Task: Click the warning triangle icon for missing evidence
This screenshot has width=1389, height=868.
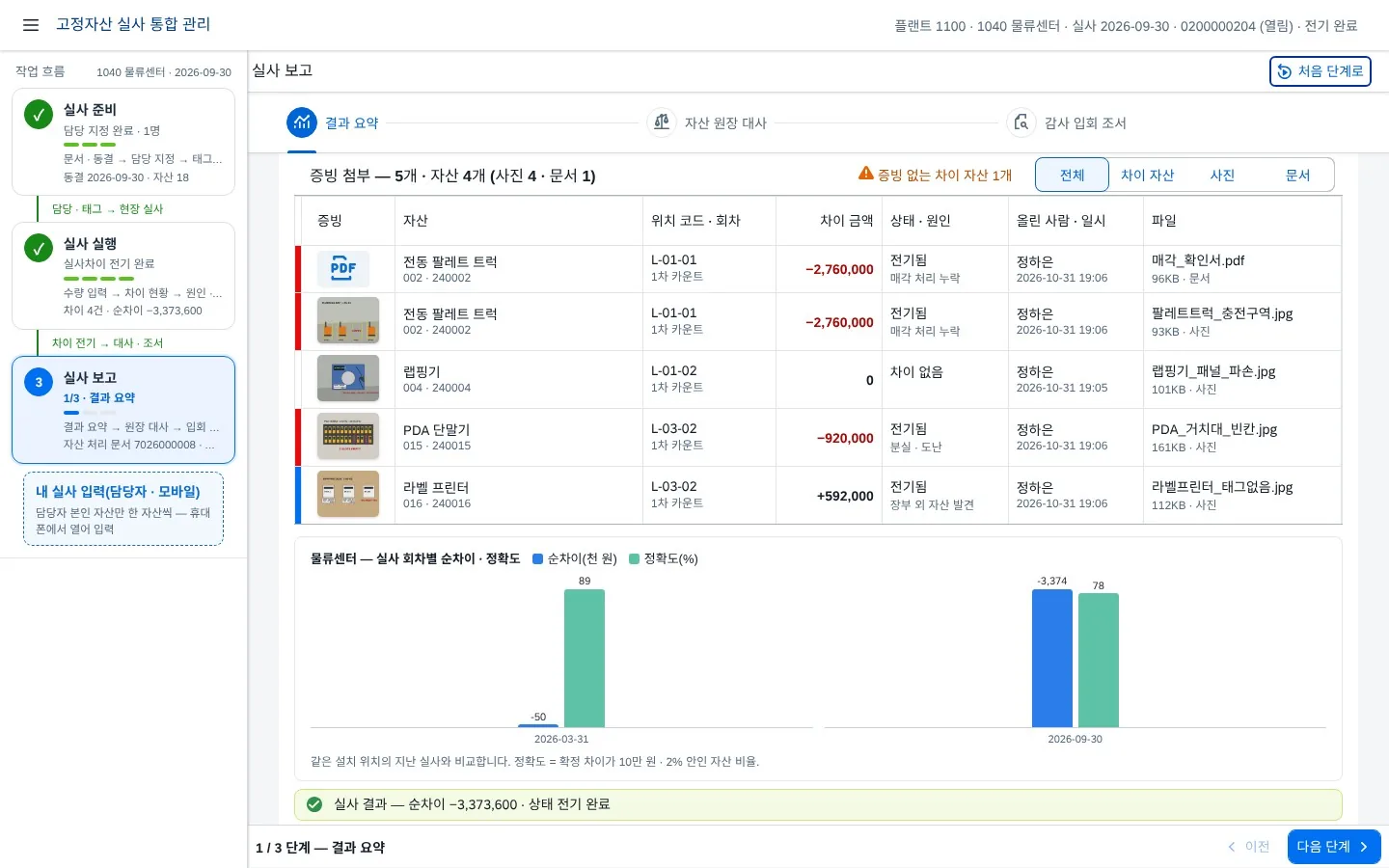Action: (866, 174)
